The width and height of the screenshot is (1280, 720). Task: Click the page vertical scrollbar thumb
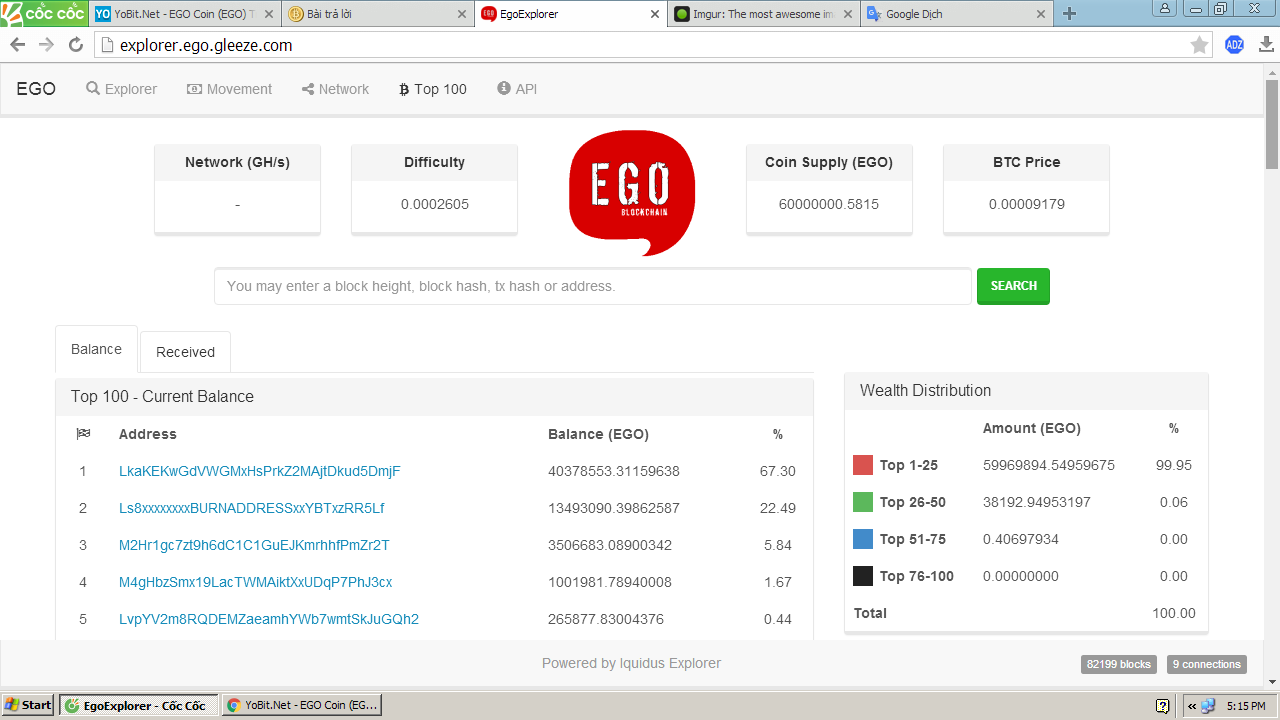coord(1271,124)
